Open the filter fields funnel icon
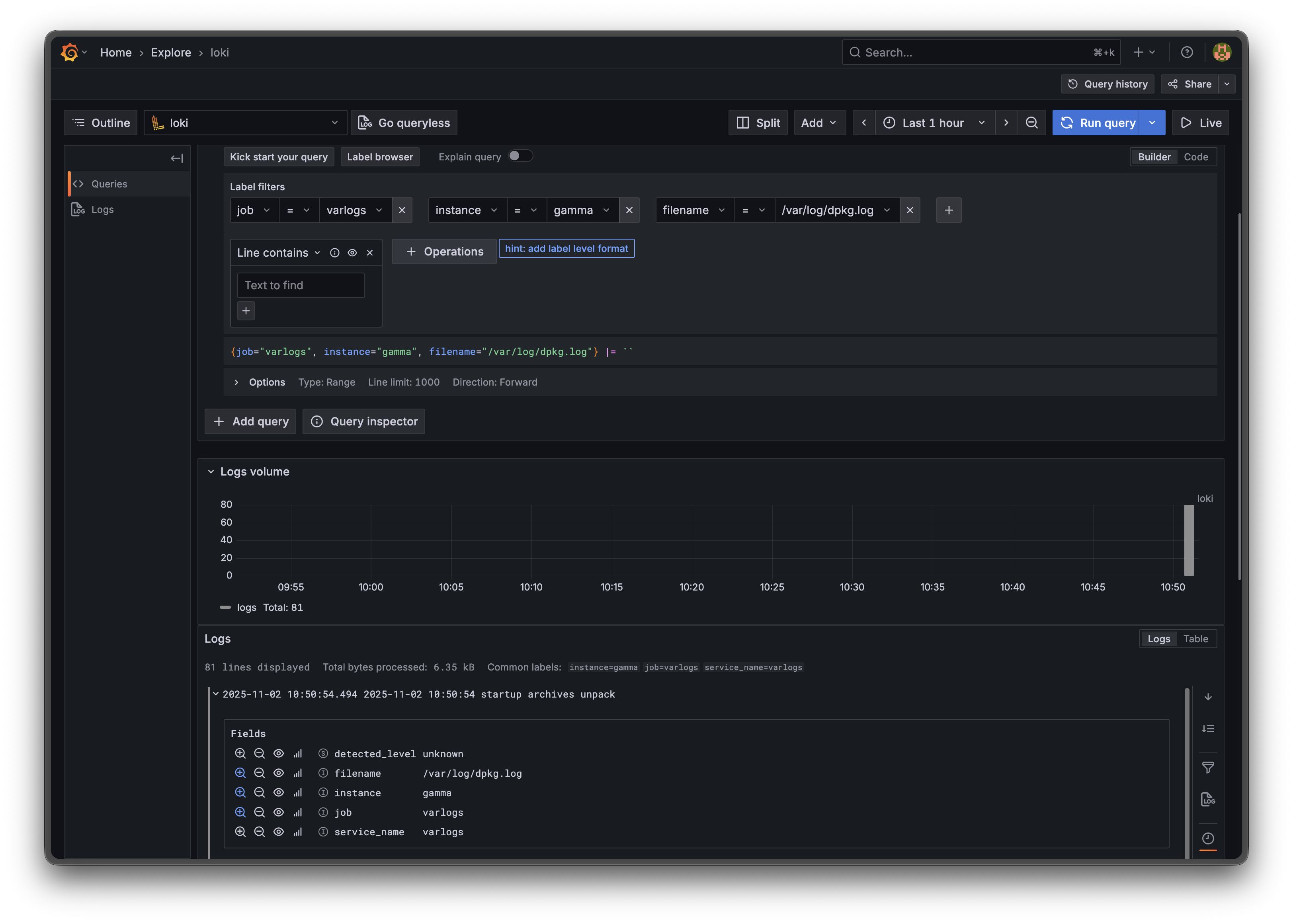1293x924 pixels. click(x=1209, y=768)
